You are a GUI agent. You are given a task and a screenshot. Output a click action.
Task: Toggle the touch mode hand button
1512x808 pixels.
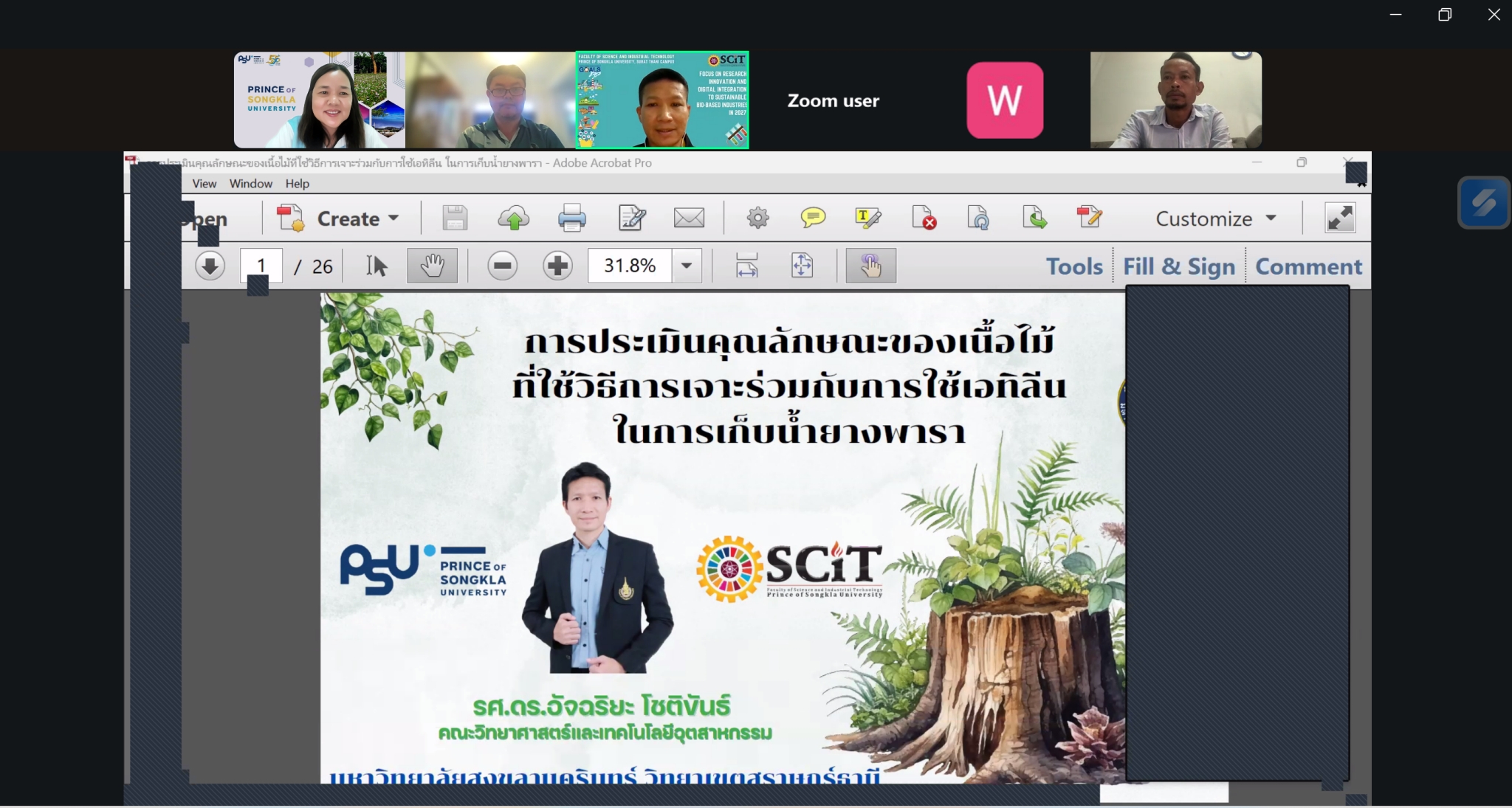tap(870, 266)
